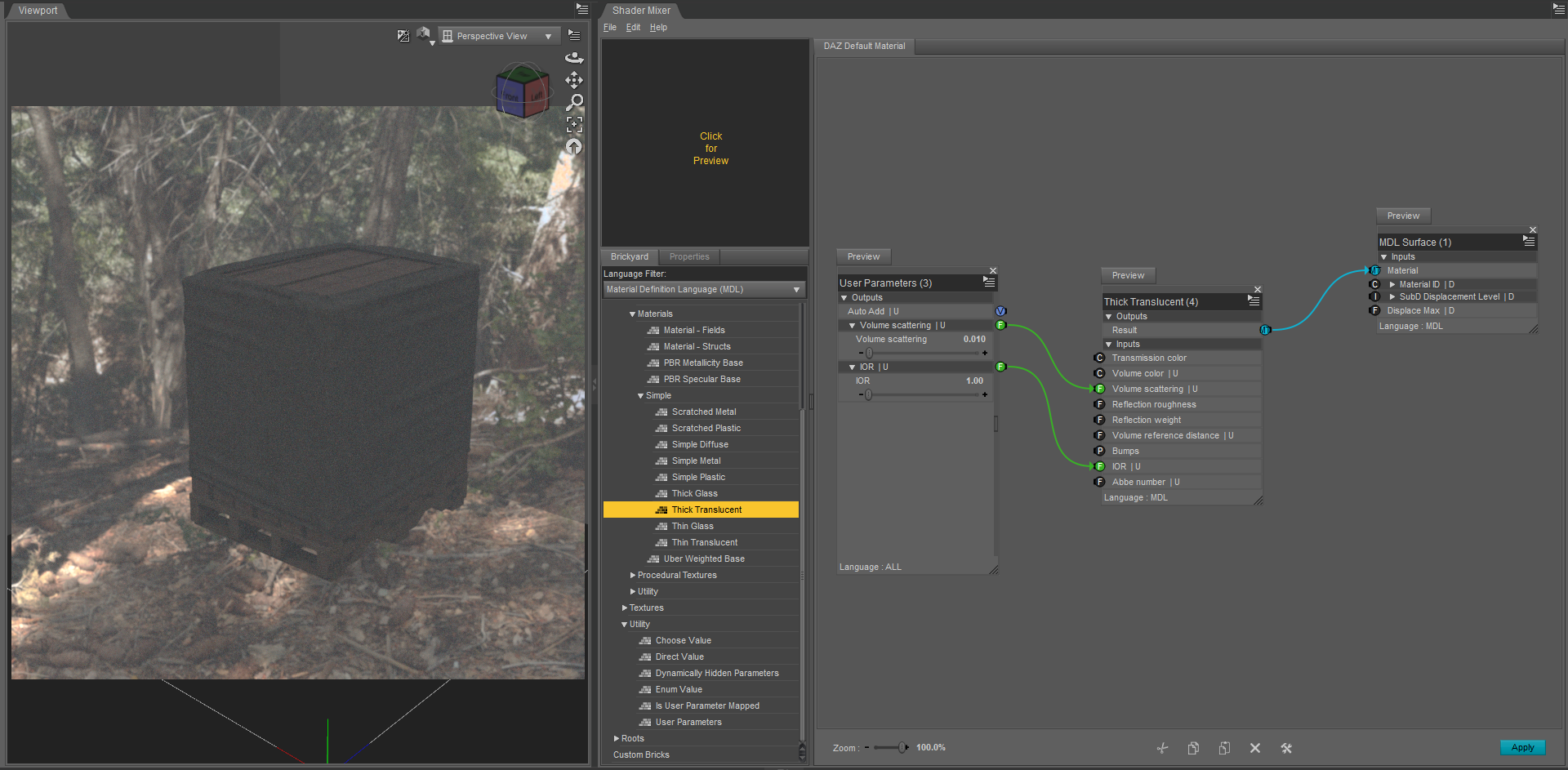The image size is (1568, 770).
Task: Expand the Textures tree group
Action: [624, 608]
